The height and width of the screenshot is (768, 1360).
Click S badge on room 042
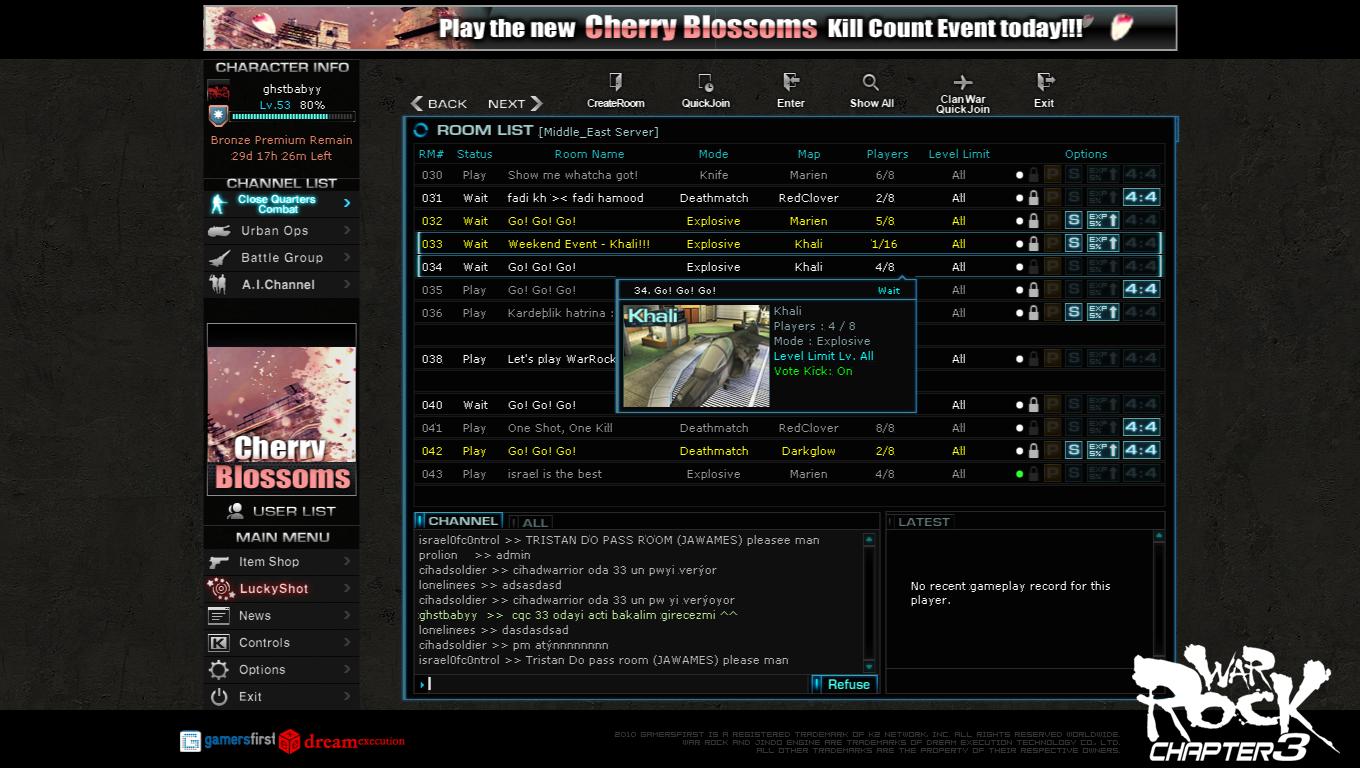pyautogui.click(x=1074, y=450)
